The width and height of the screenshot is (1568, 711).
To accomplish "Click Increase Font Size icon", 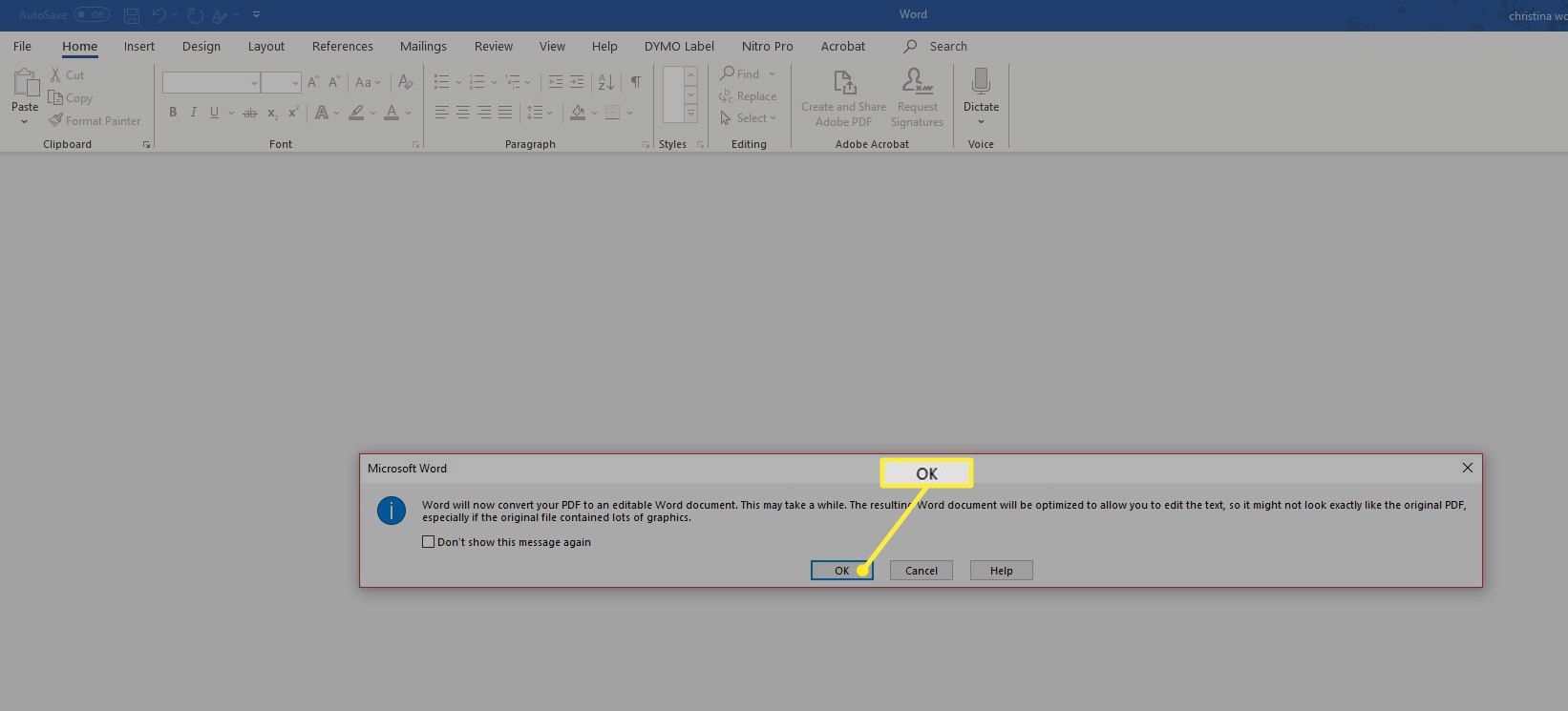I will tap(313, 83).
